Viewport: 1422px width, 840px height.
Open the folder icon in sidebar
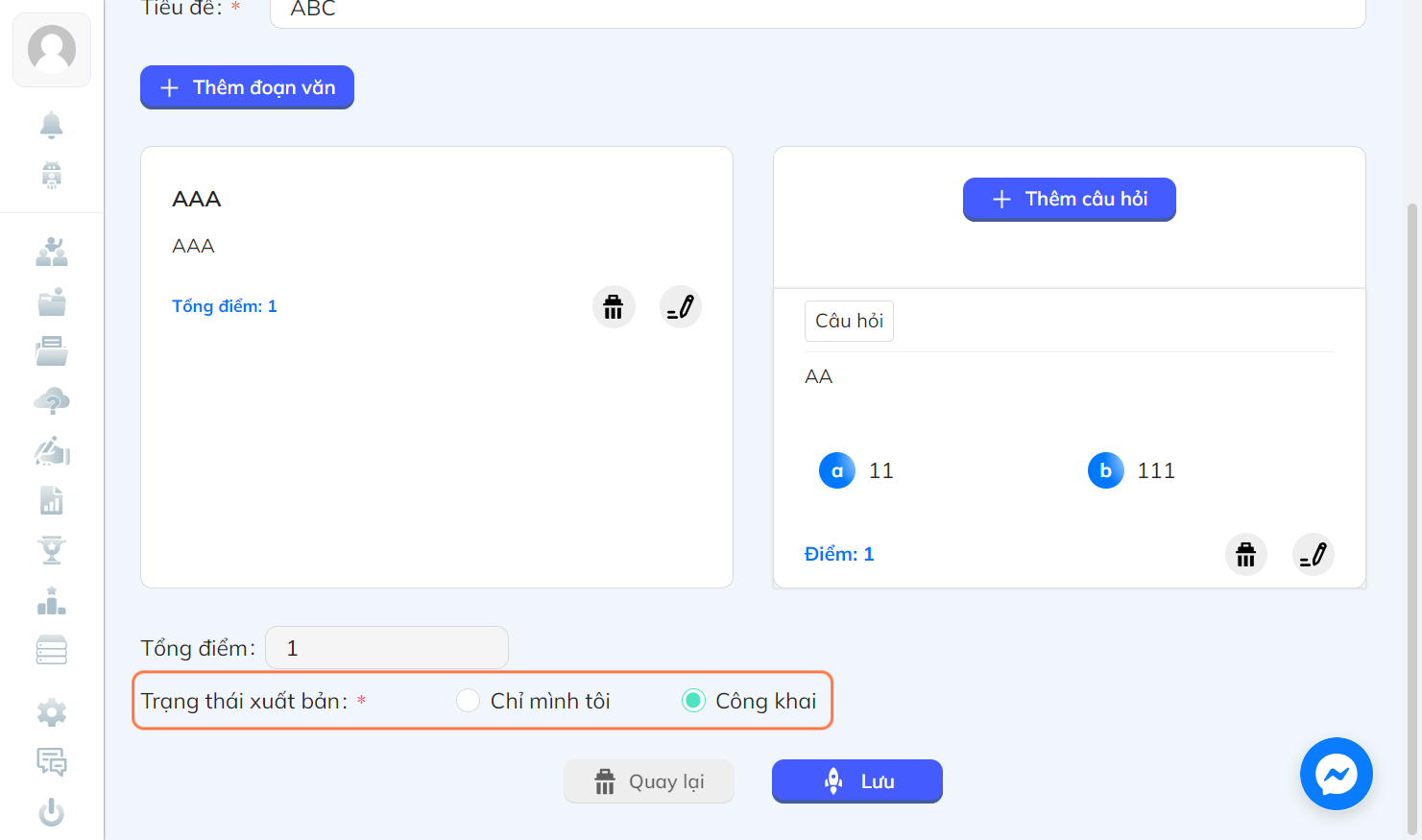[x=52, y=302]
